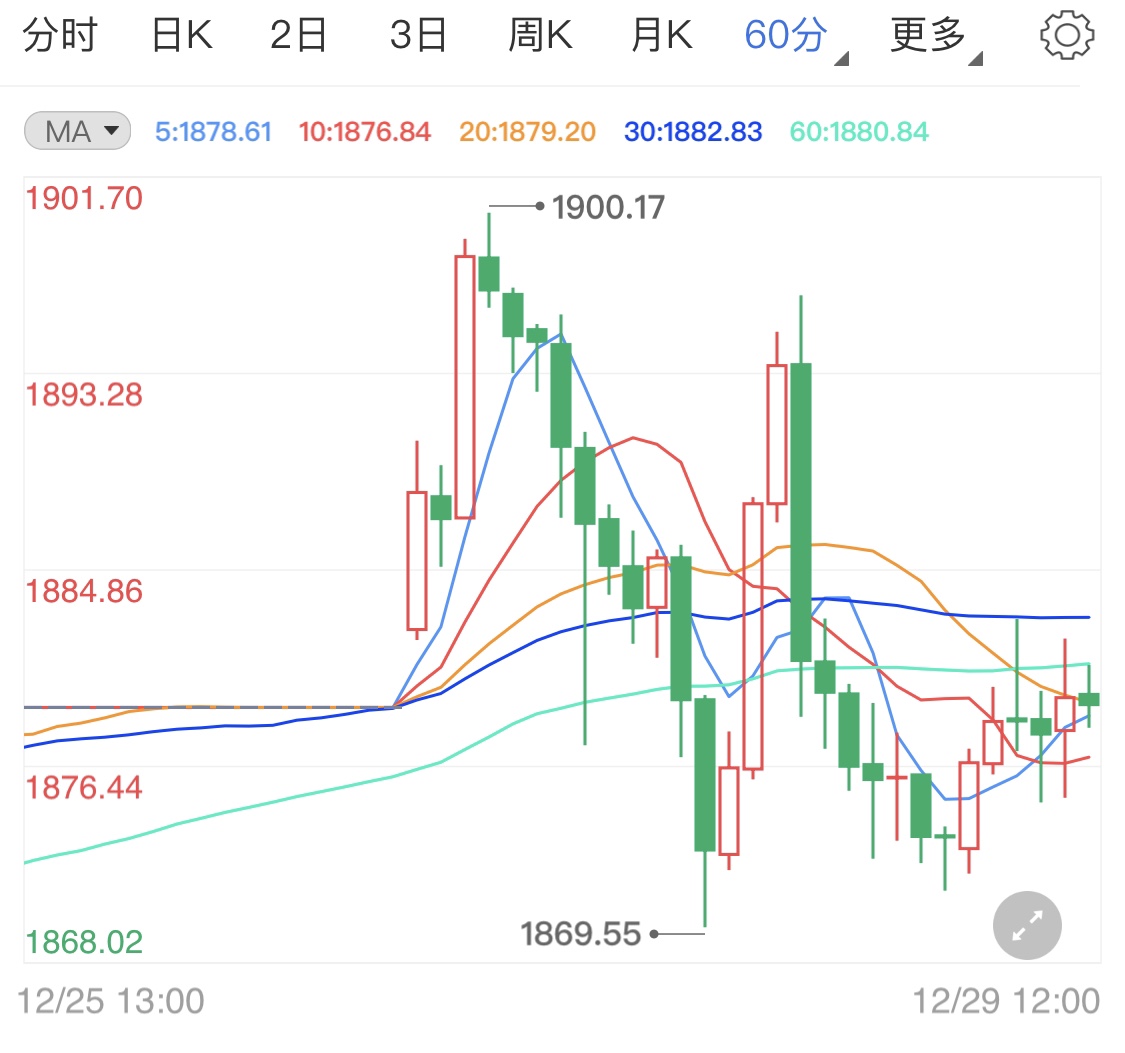Click the 1901.70 price axis label

(84, 198)
